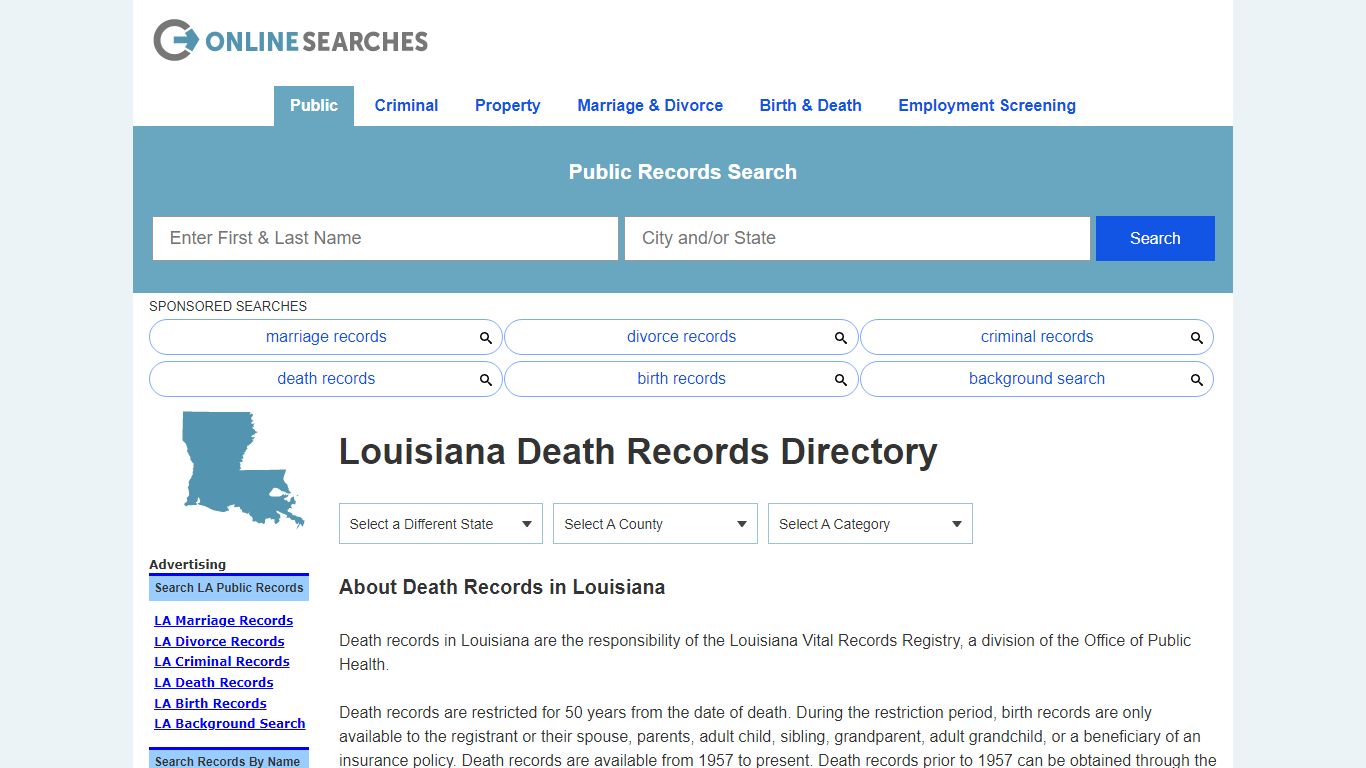Click the Advertising label in sidebar
This screenshot has width=1366, height=768.
188,564
